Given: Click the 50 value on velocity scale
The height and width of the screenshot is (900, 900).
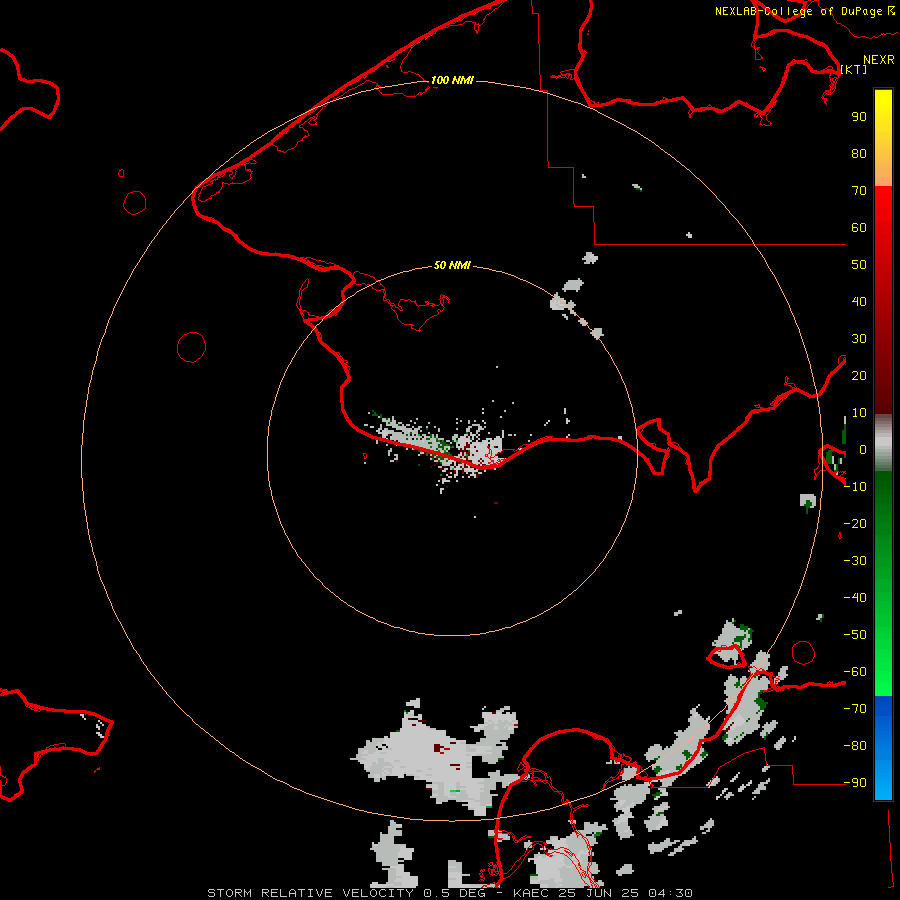Looking at the screenshot, I should 859,265.
